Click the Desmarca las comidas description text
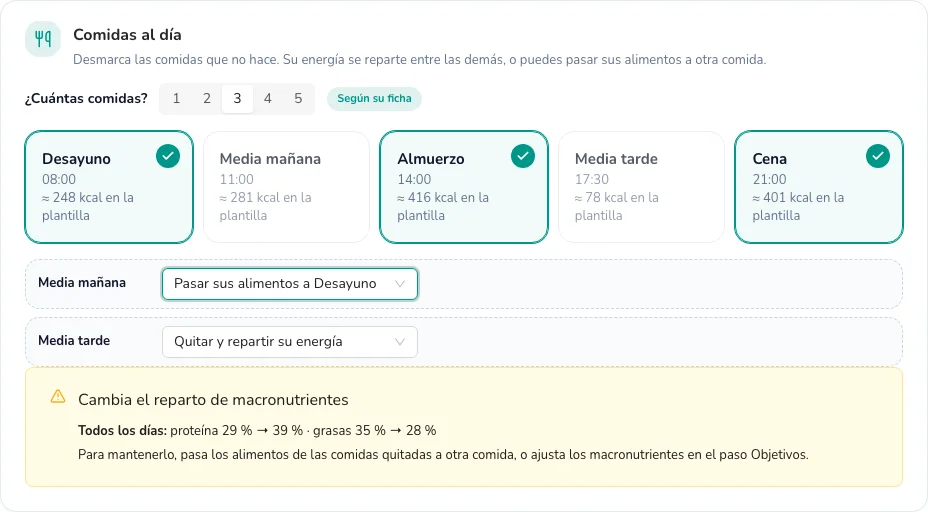 coord(420,60)
